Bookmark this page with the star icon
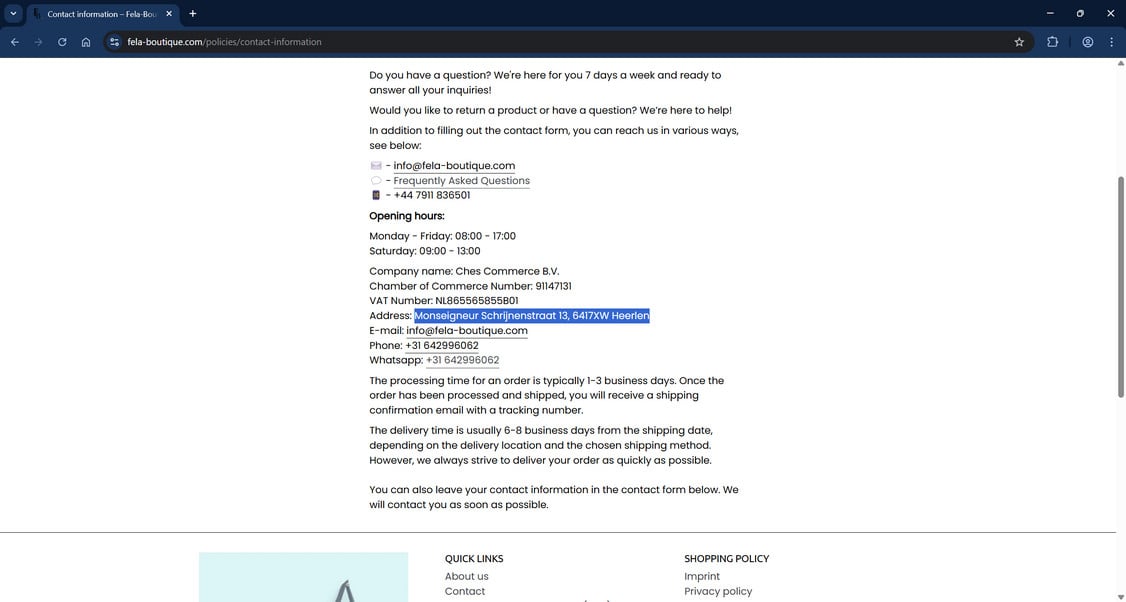1126x602 pixels. tap(1019, 42)
